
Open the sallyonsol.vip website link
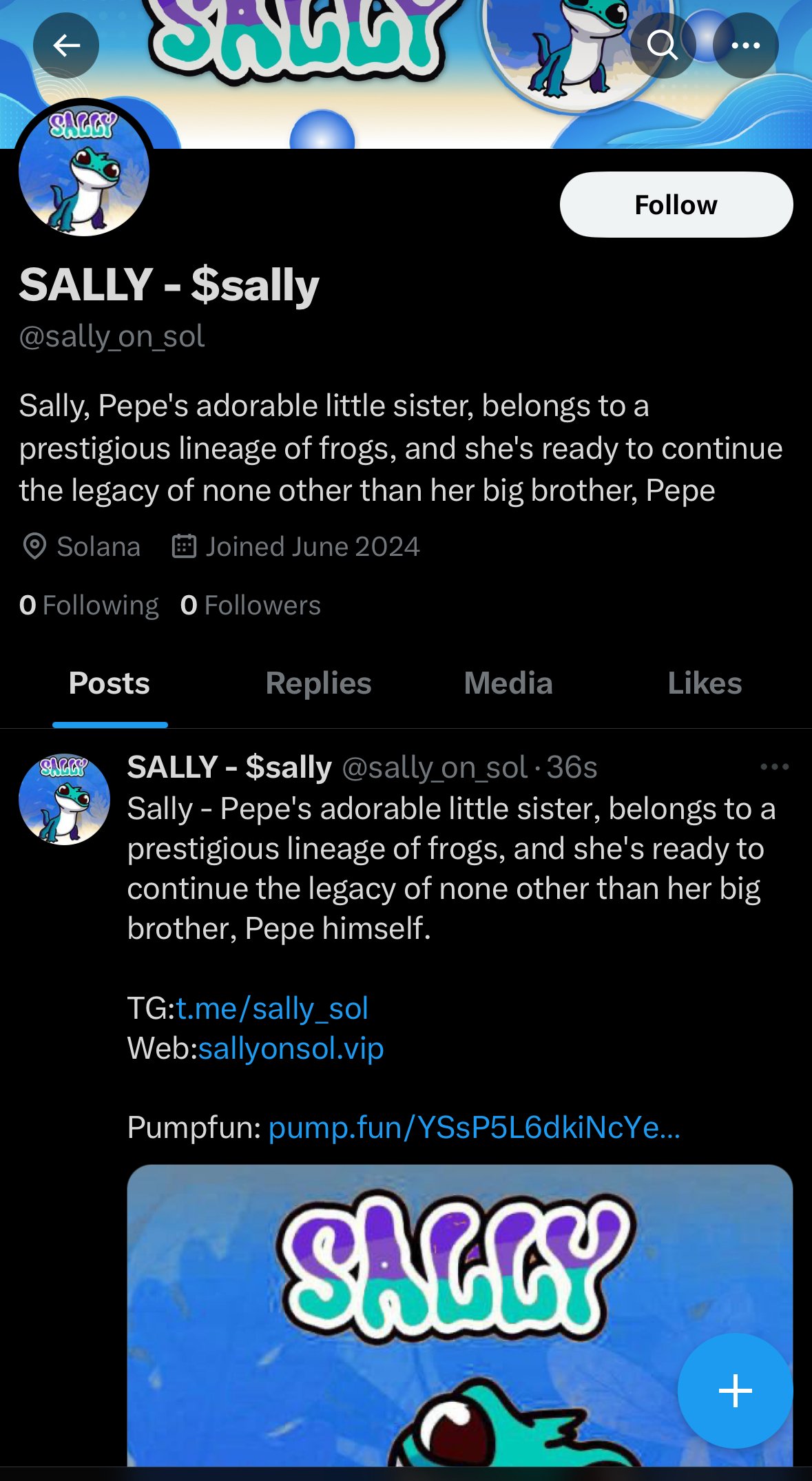291,1048
